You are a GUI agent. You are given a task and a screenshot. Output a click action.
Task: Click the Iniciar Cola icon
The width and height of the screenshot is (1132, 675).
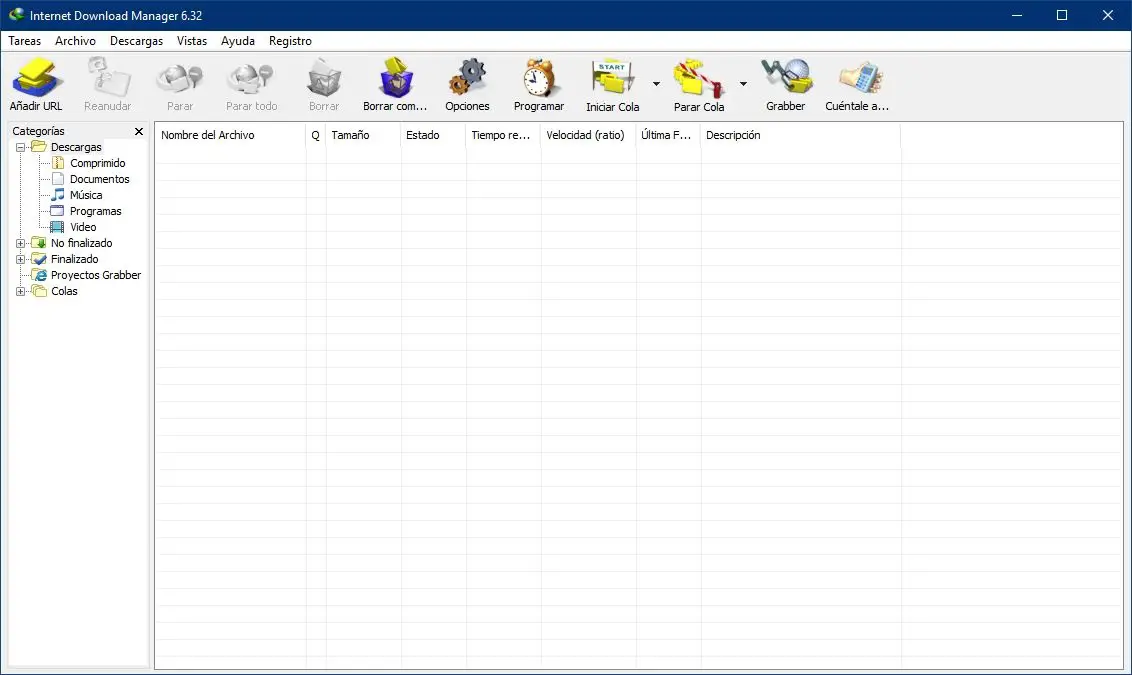(612, 78)
